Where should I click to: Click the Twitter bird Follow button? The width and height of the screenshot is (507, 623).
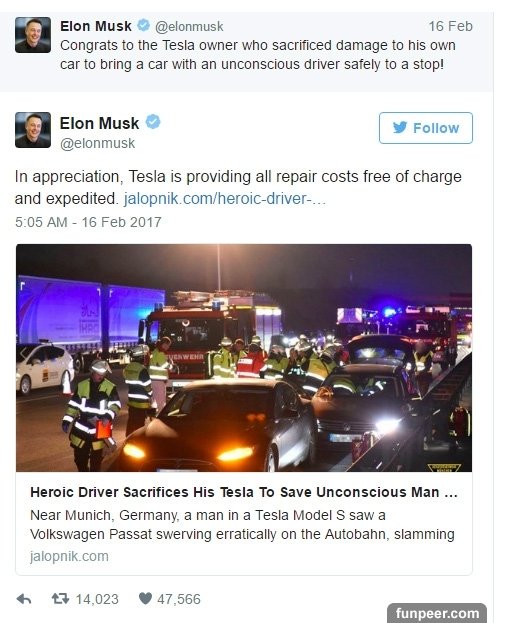(426, 128)
